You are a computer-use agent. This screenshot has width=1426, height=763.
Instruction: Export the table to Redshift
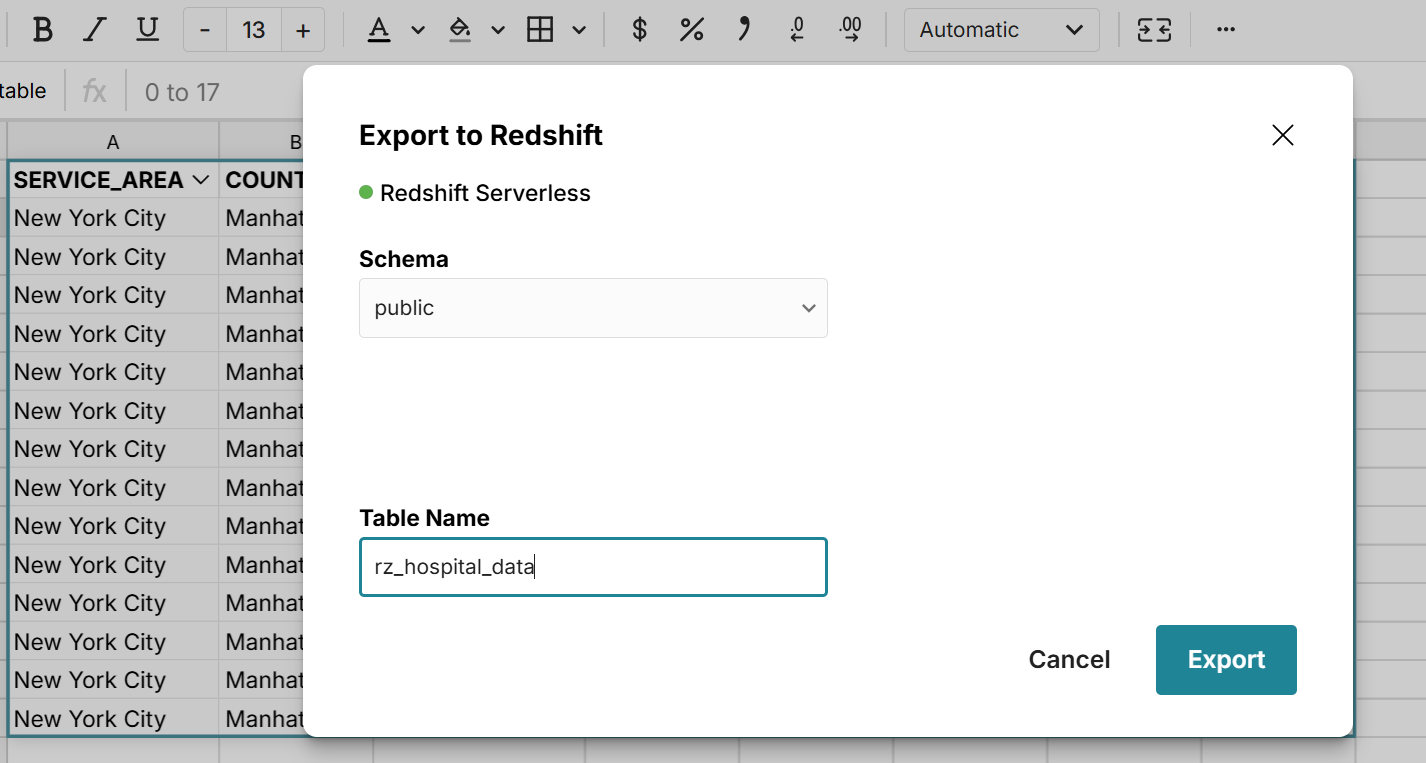point(1226,659)
